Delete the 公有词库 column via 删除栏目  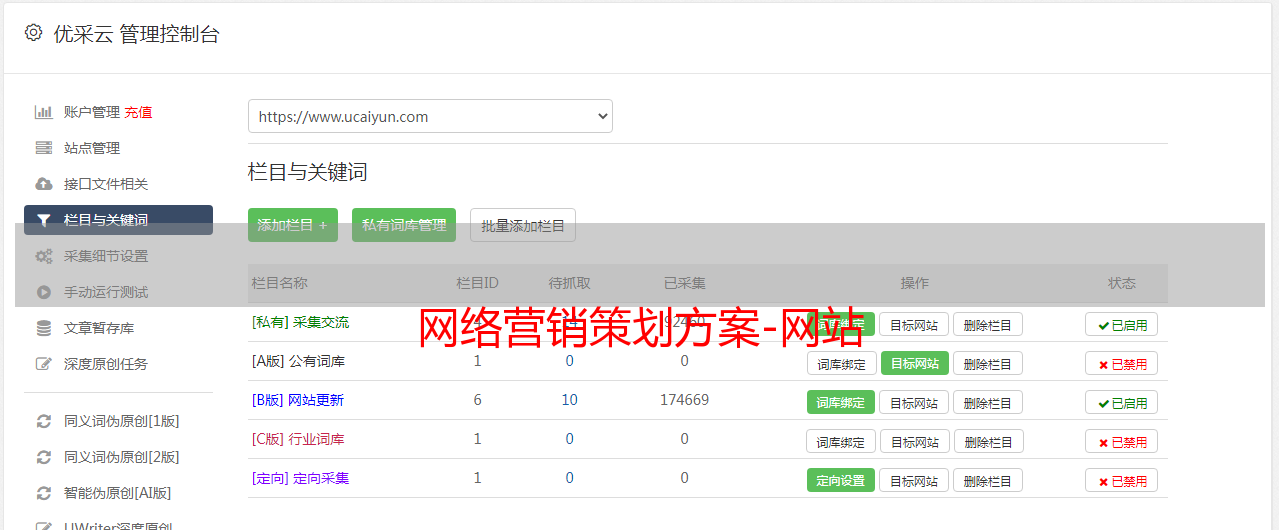pyautogui.click(x=987, y=363)
